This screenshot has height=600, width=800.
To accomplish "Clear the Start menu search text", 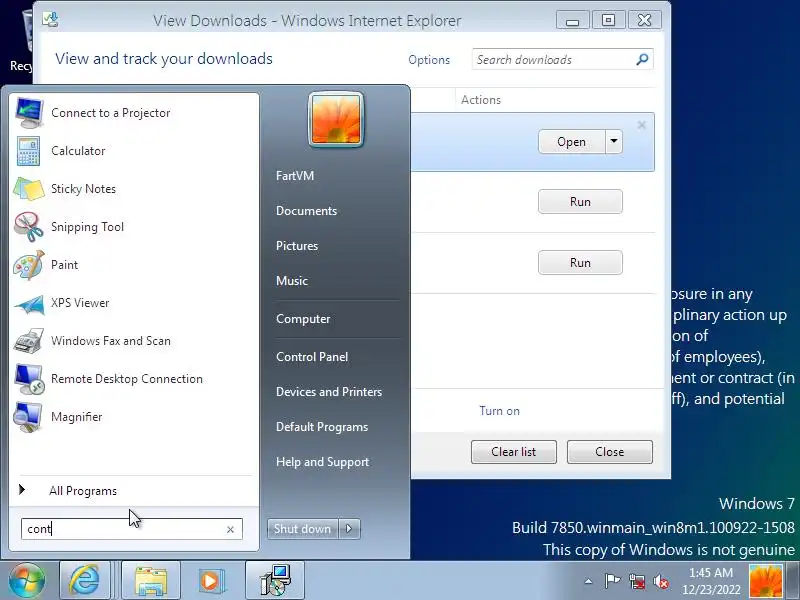I will point(230,530).
